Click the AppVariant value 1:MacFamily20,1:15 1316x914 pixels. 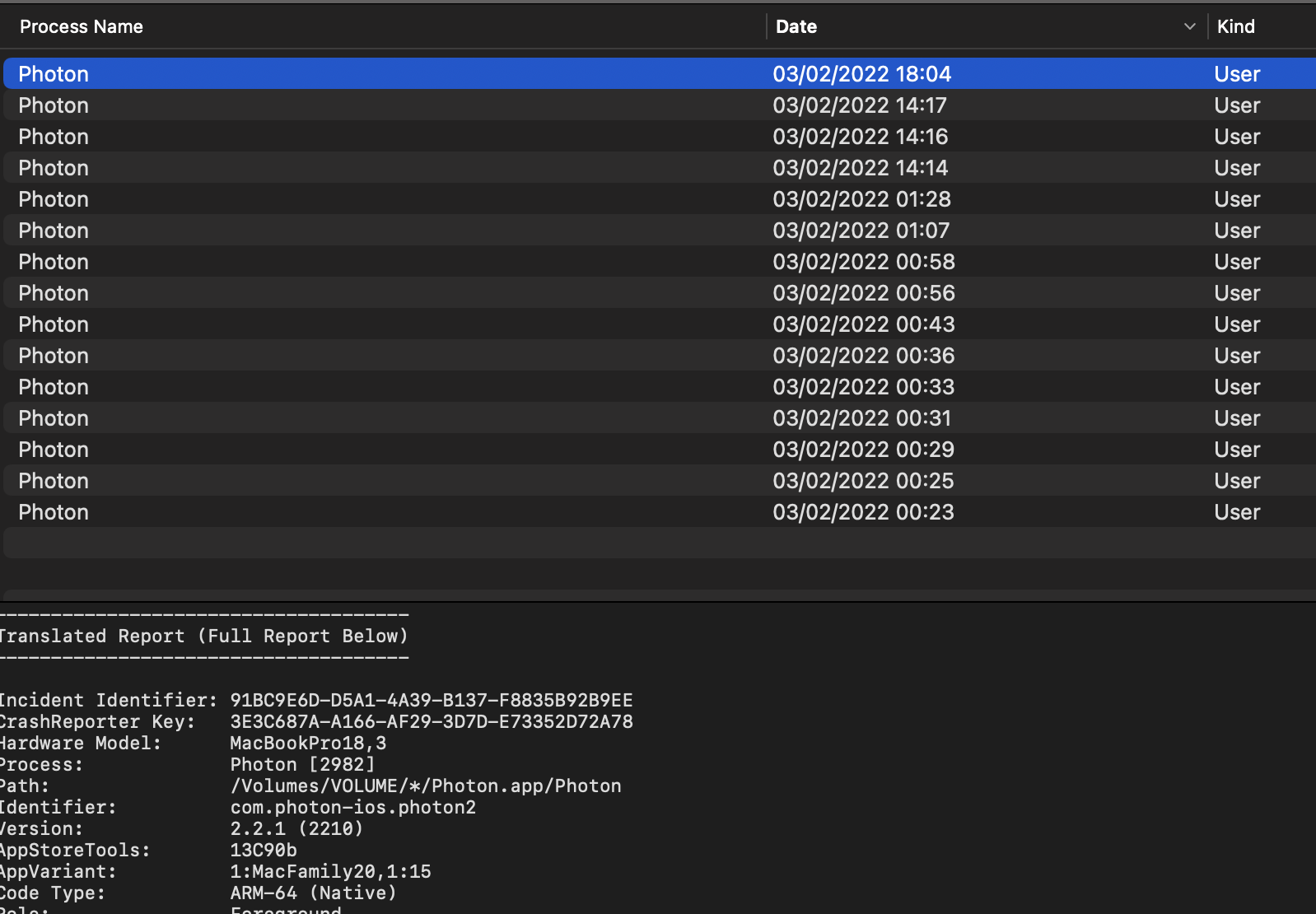click(x=330, y=871)
